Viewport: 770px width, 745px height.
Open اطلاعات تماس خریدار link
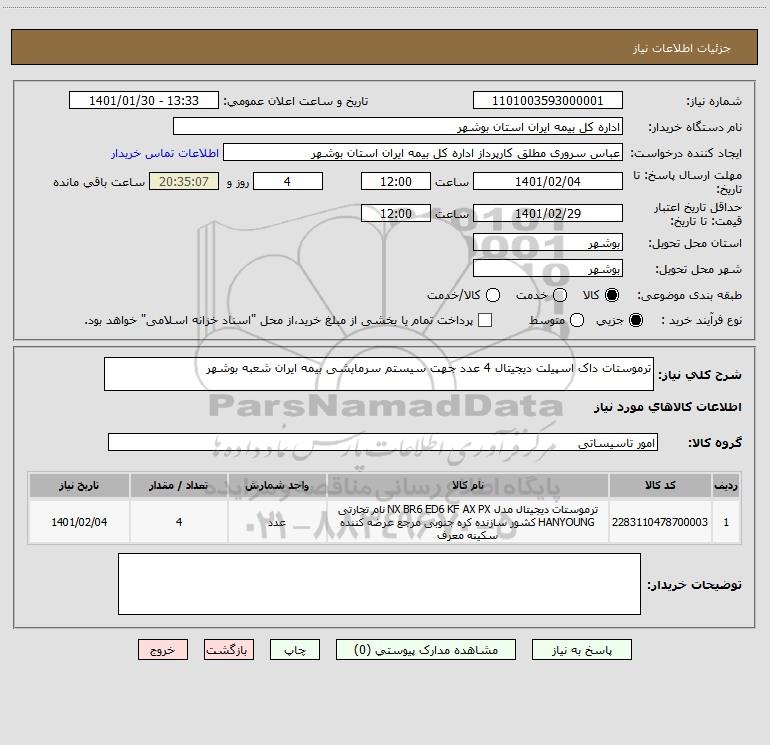click(x=165, y=153)
